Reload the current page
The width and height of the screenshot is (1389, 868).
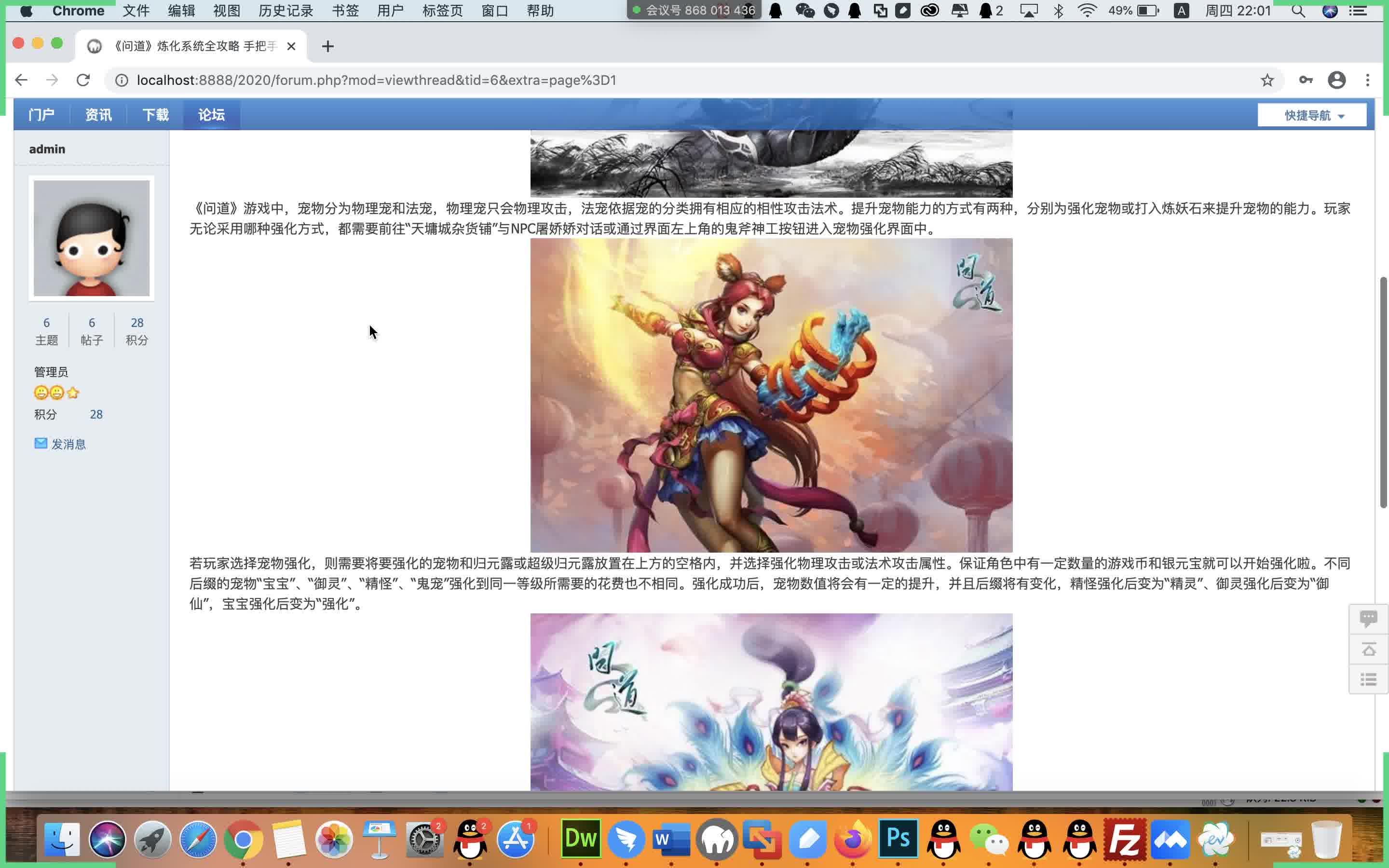83,80
